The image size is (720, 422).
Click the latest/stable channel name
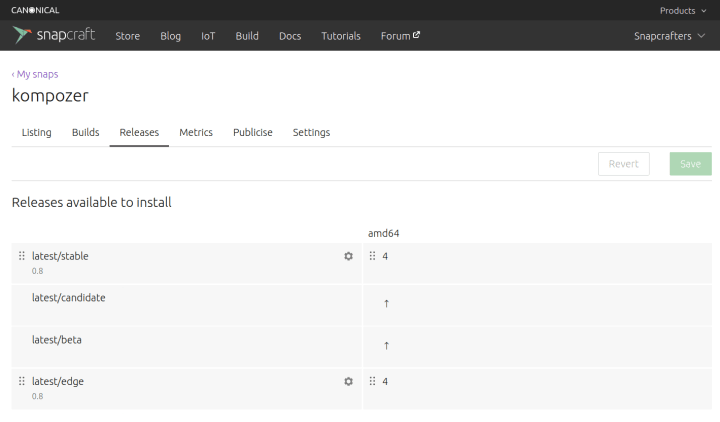(60, 256)
